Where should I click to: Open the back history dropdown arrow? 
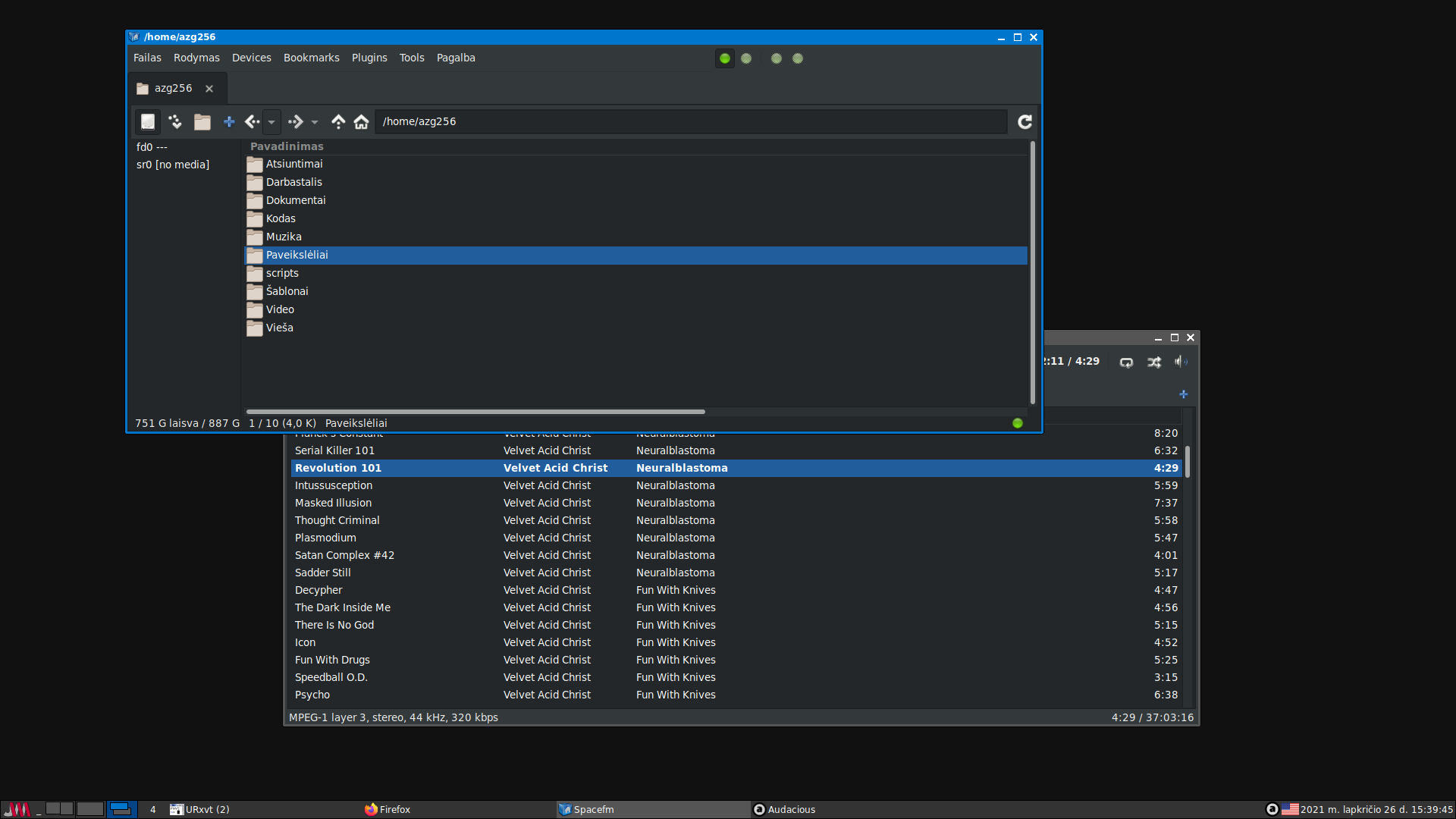[x=271, y=122]
